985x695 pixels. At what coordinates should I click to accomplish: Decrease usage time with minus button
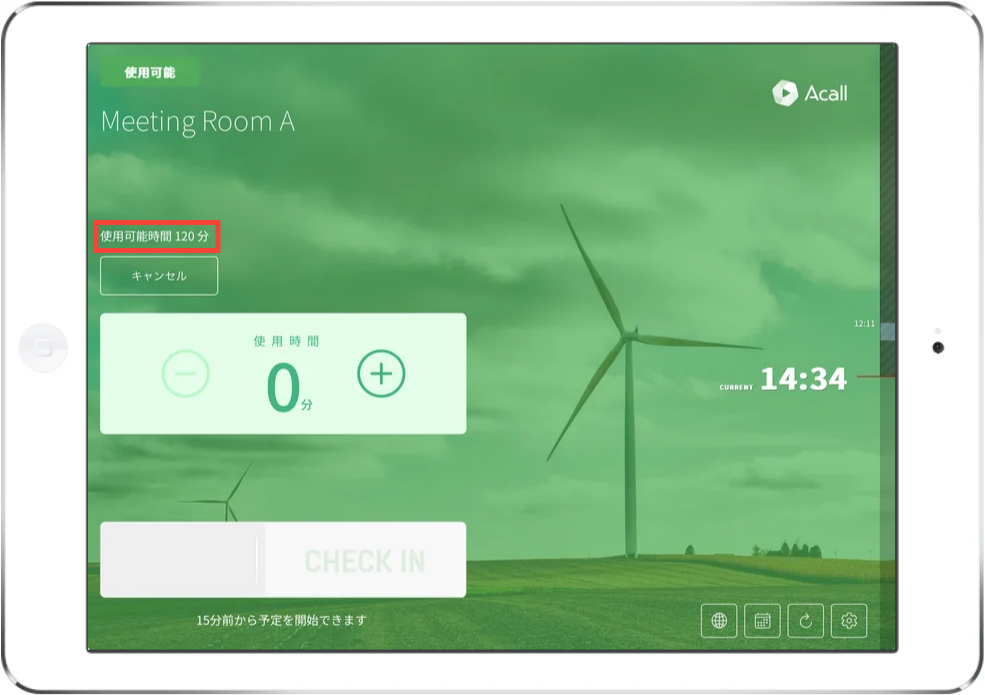pos(186,375)
